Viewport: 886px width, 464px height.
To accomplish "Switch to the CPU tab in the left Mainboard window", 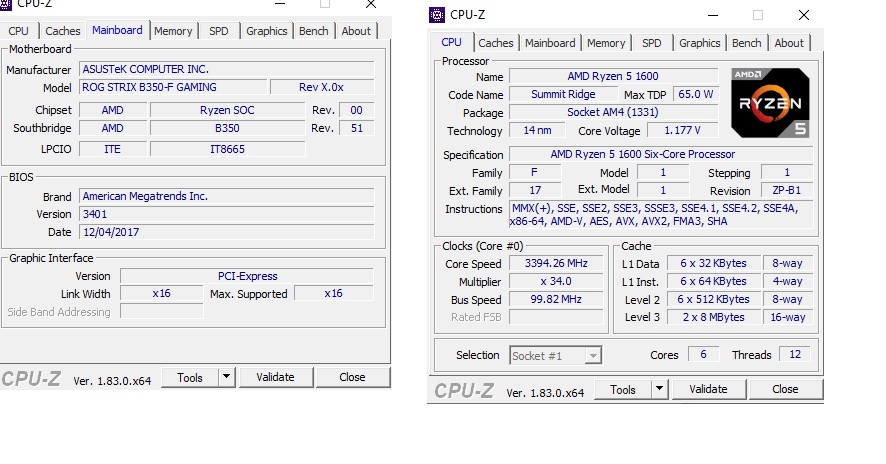I will pos(18,31).
